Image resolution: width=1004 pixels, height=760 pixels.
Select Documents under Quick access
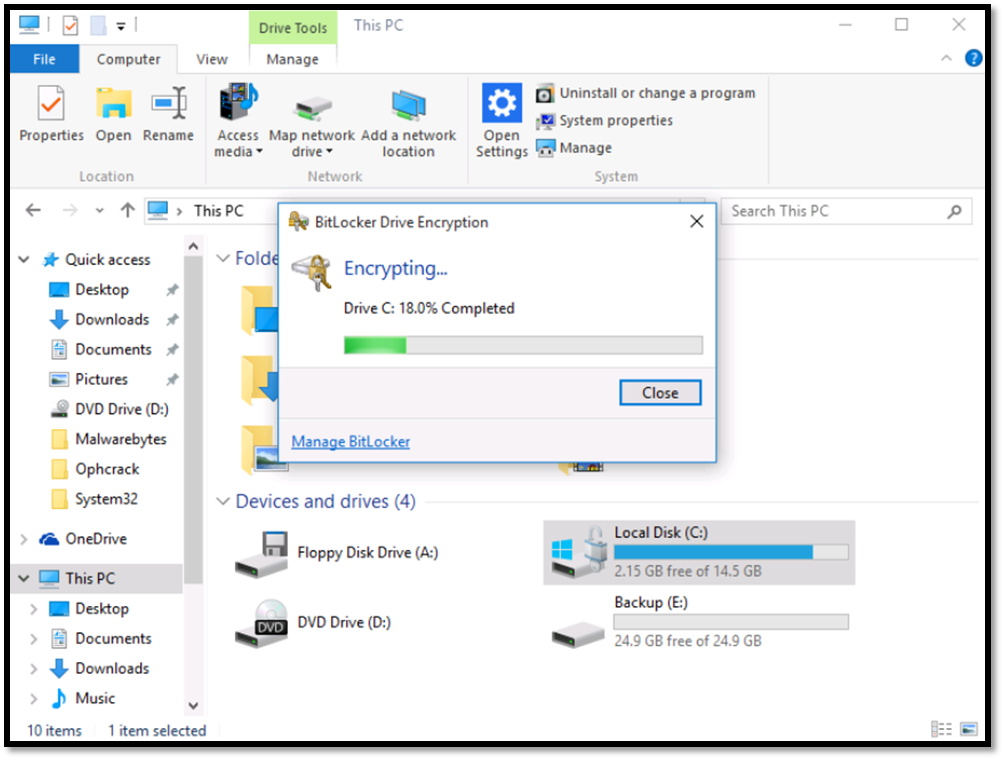pos(113,350)
